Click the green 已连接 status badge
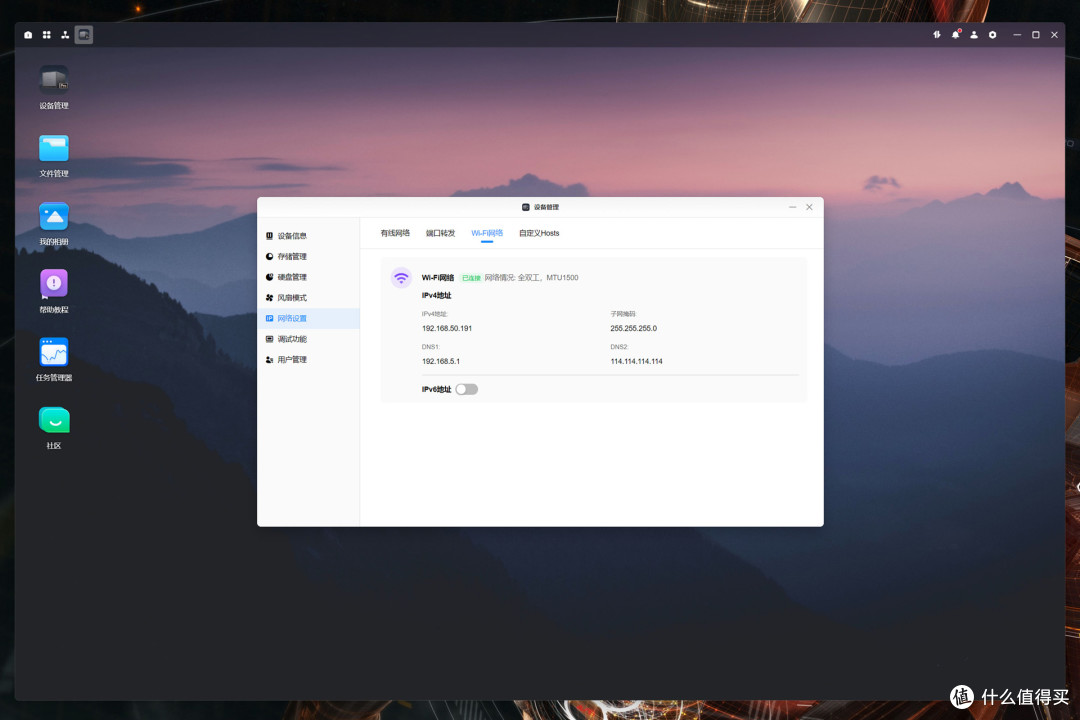Screen dimensions: 1080x720 click(x=471, y=278)
